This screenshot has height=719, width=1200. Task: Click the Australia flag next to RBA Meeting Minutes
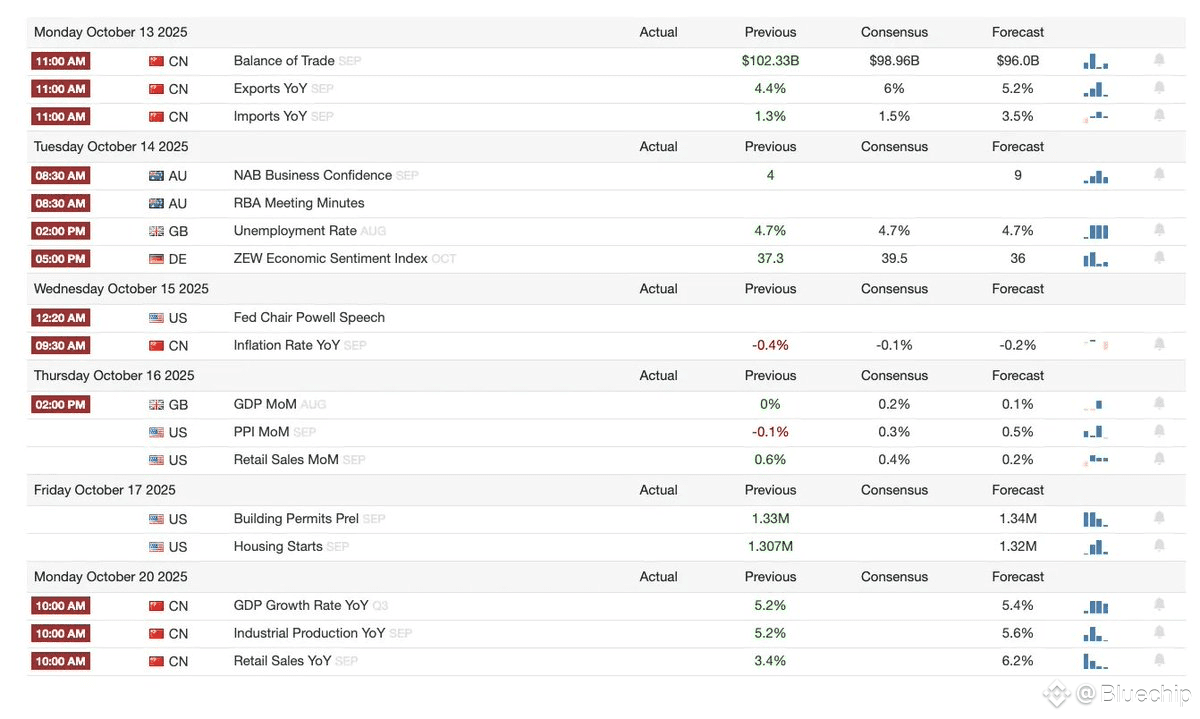[156, 204]
